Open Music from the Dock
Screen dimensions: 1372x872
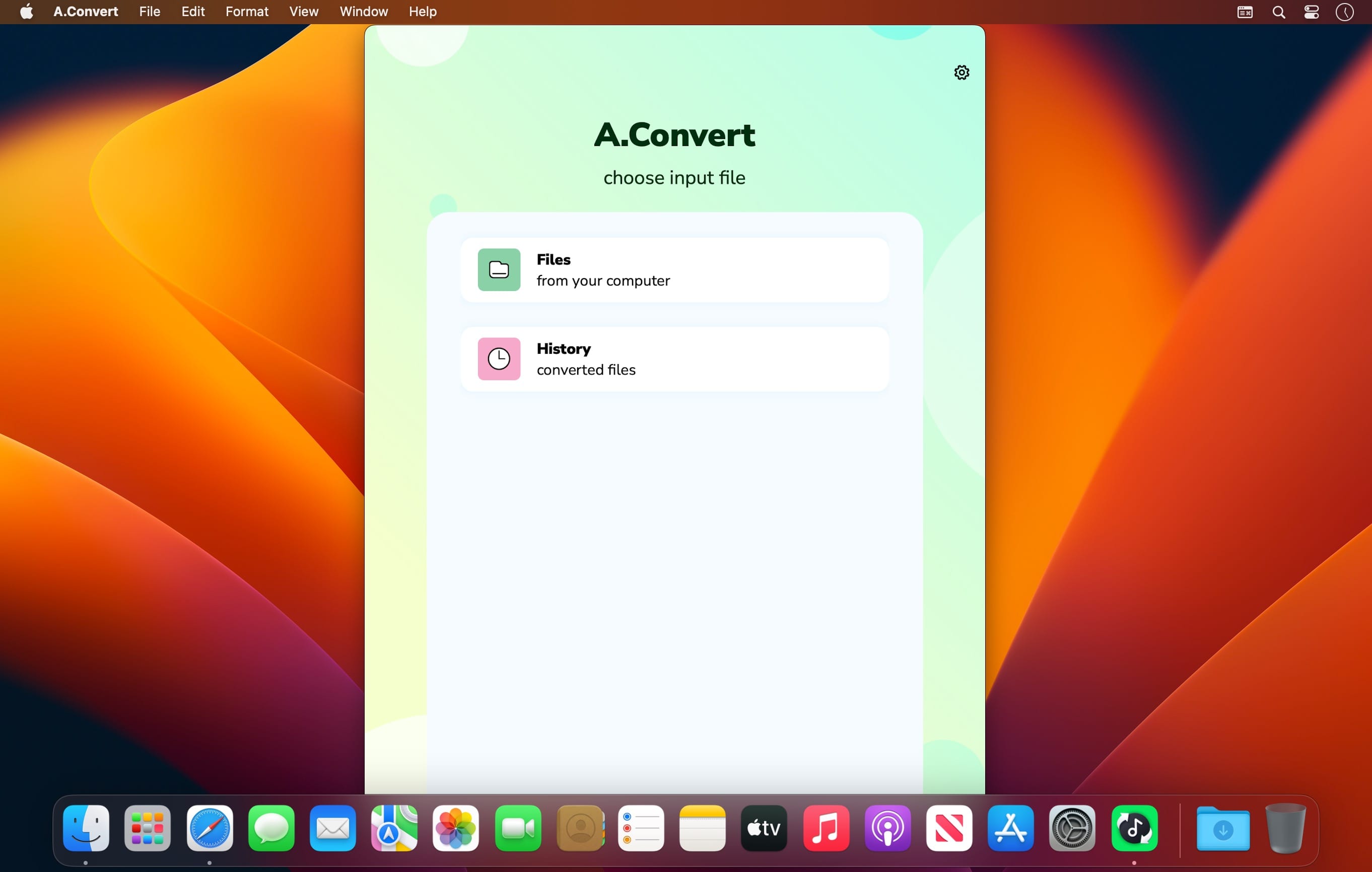point(826,828)
